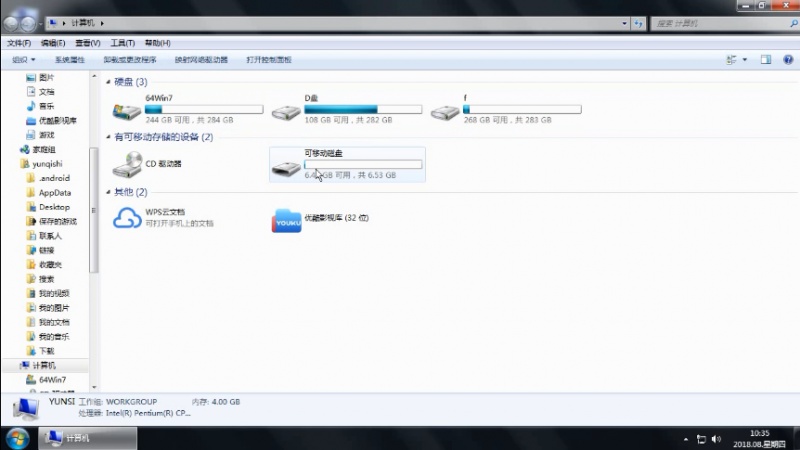Click the D盘 usage bar

point(363,109)
